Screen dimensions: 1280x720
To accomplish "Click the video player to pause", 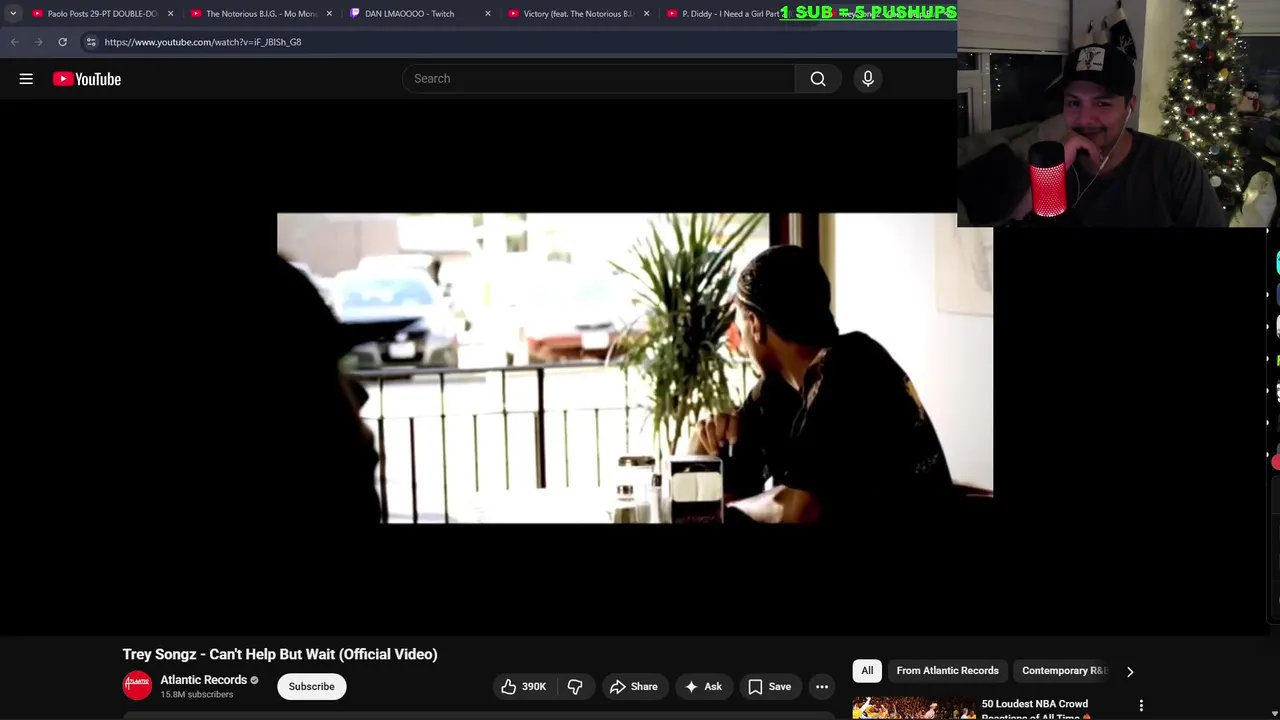I will [x=635, y=368].
